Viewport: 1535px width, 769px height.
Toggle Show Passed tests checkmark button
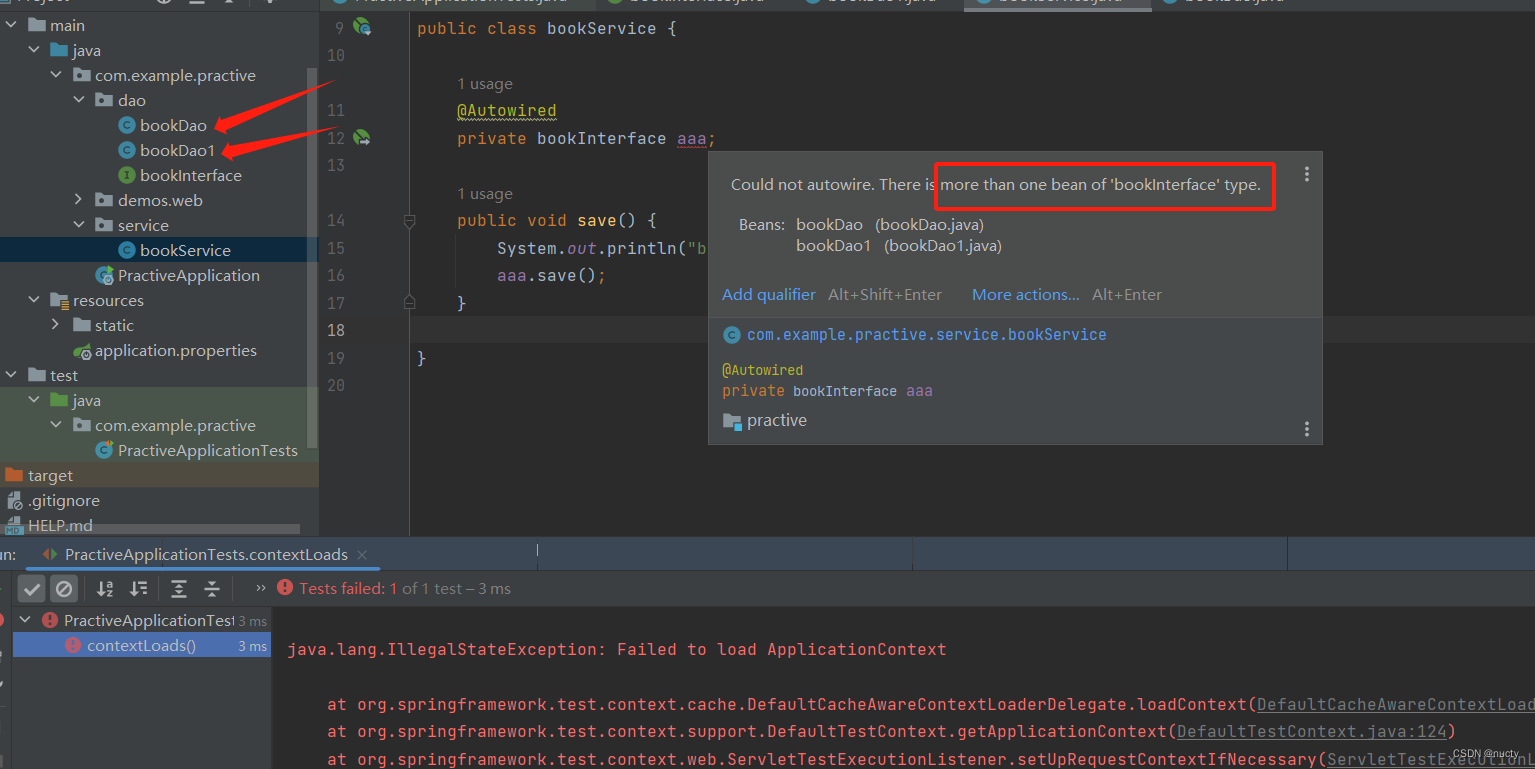click(x=32, y=589)
